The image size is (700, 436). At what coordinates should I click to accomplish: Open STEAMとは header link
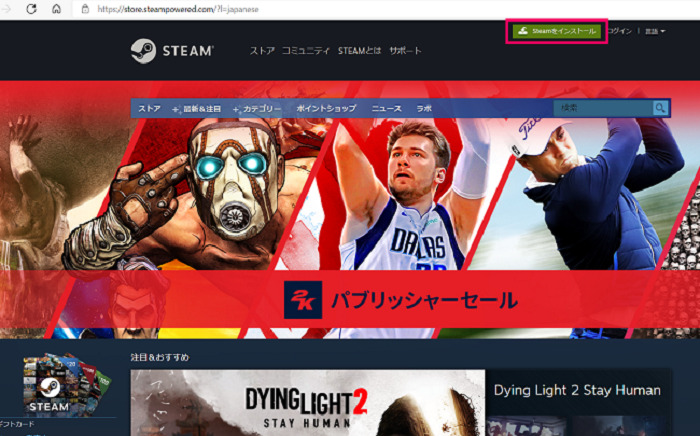click(359, 51)
